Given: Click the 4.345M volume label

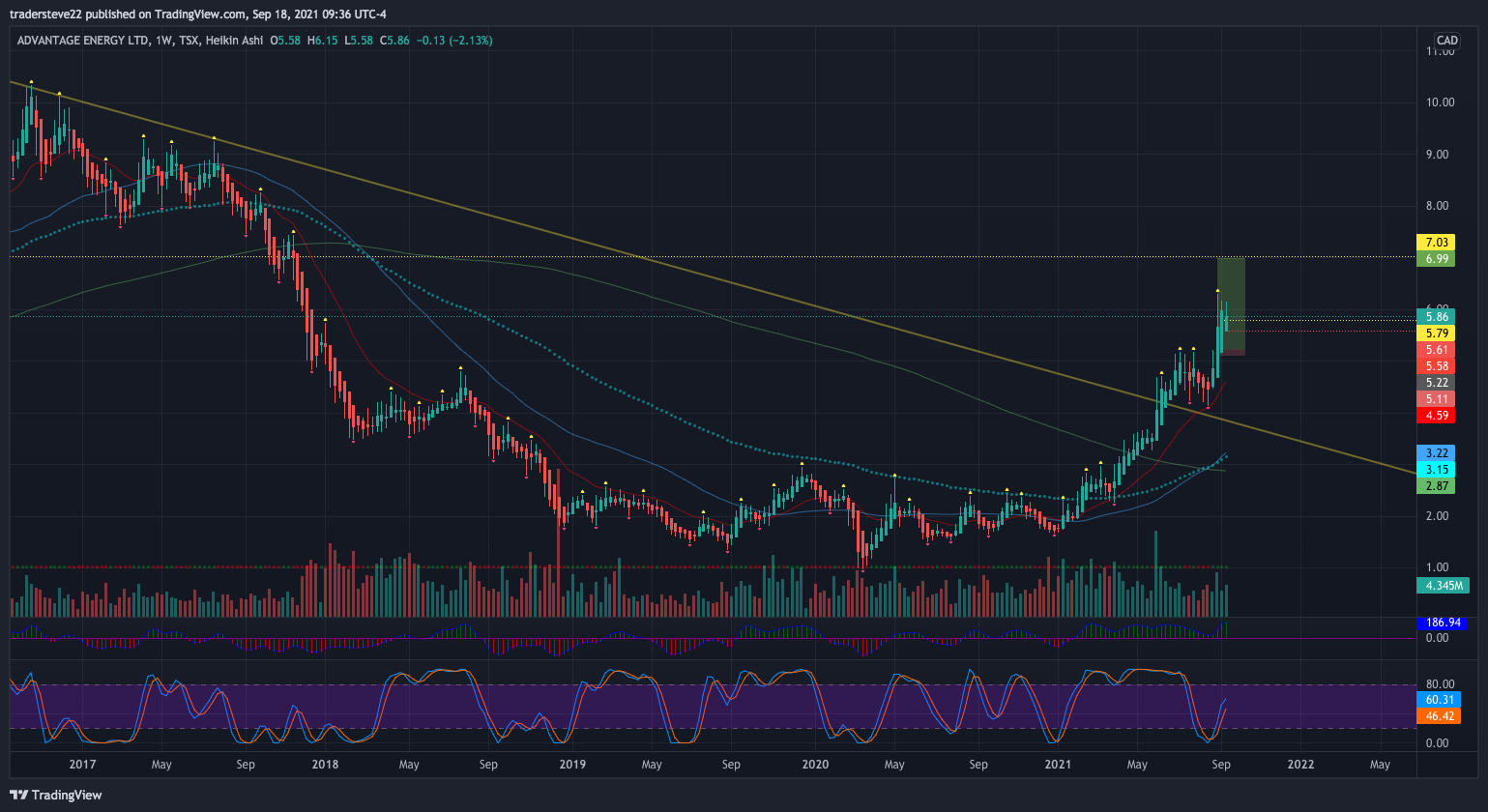Looking at the screenshot, I should point(1444,585).
